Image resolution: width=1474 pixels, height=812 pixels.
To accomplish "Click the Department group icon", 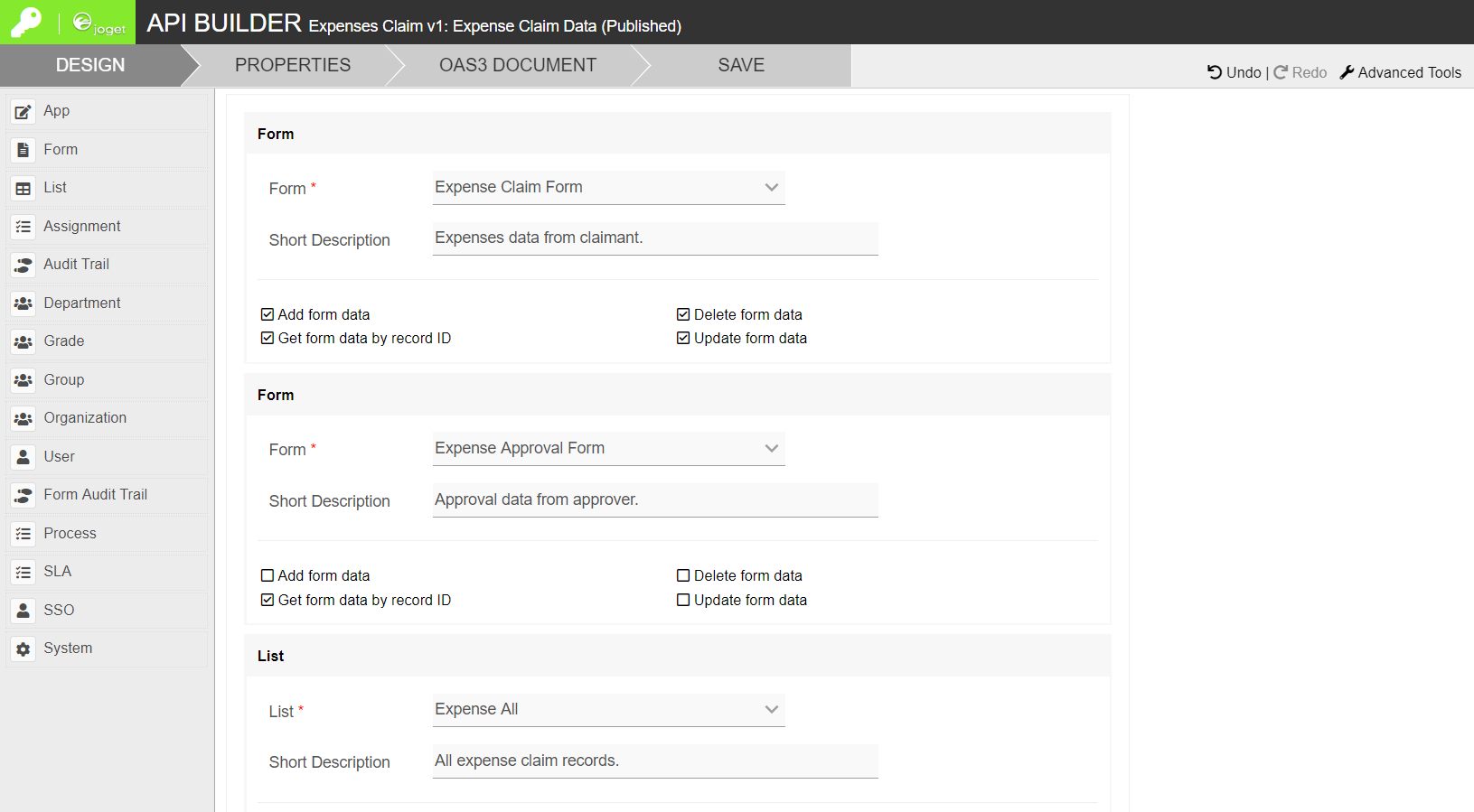I will [x=23, y=303].
